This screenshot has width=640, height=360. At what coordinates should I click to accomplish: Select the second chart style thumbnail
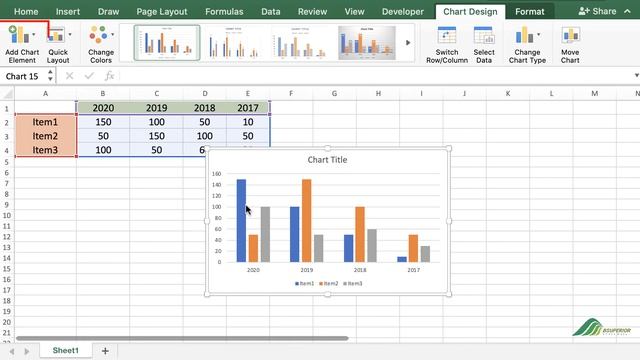(233, 42)
